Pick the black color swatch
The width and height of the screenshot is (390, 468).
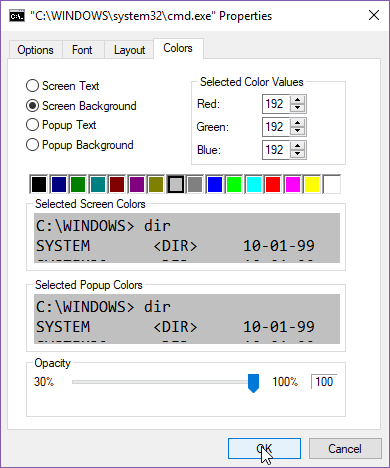click(39, 184)
